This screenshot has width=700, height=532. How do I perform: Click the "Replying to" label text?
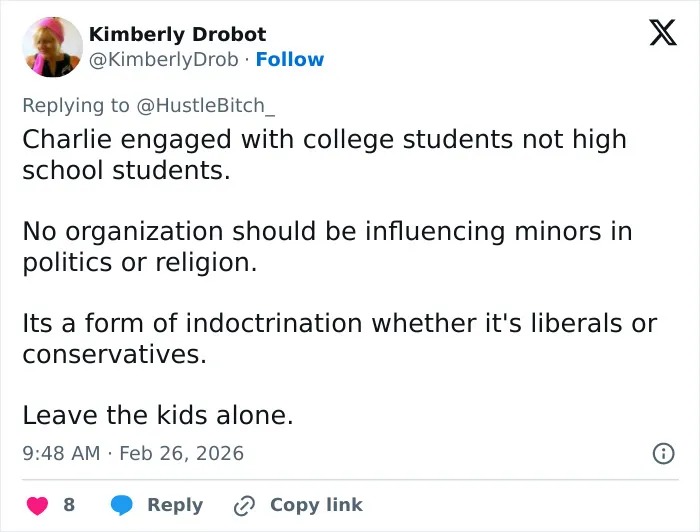(x=76, y=106)
